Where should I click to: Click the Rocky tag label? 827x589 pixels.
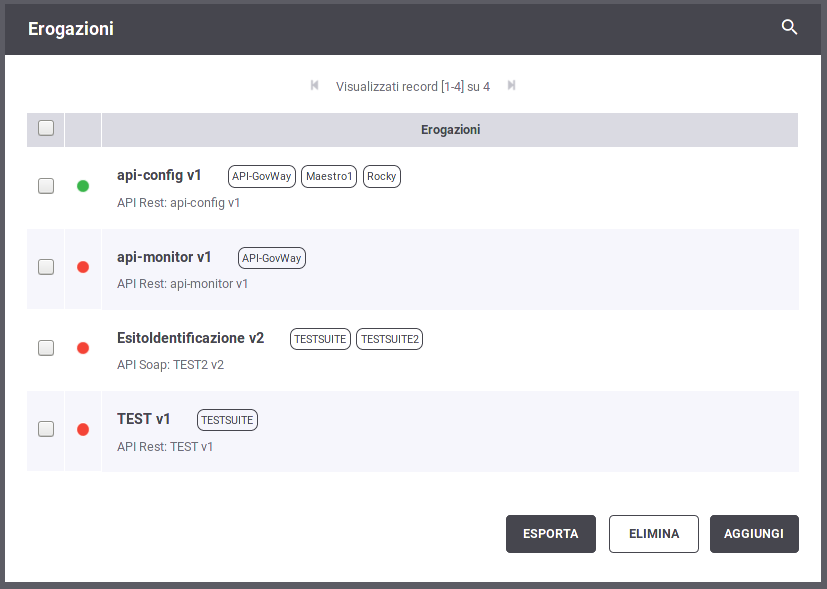pos(381,177)
